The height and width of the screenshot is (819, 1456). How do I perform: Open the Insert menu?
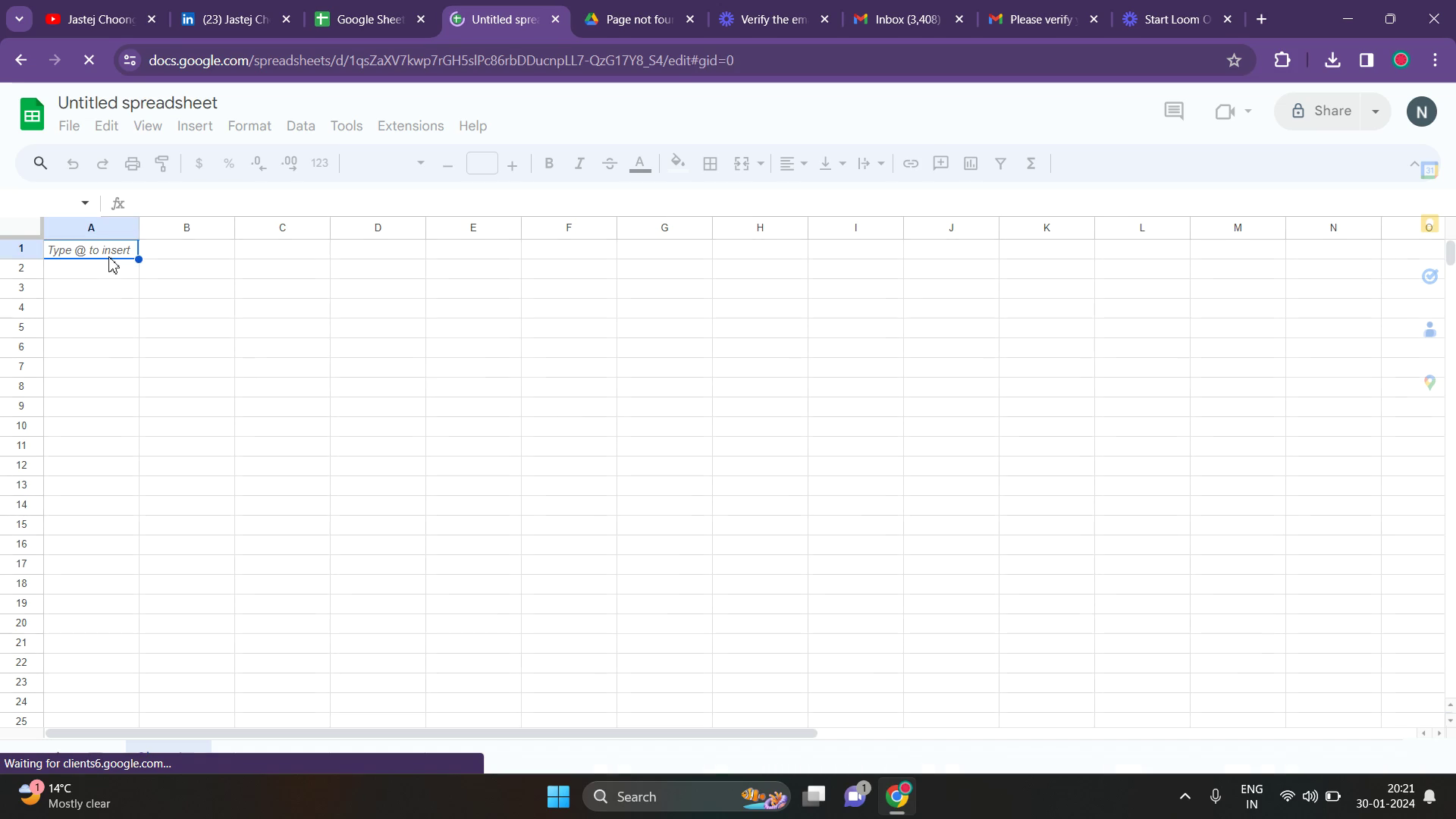pos(195,126)
